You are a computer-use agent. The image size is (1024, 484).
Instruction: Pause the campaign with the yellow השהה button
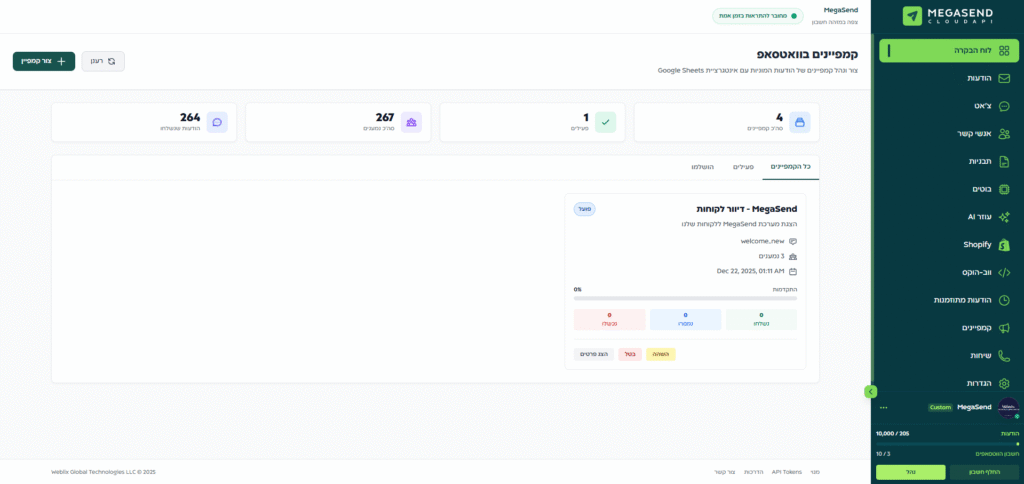[661, 354]
